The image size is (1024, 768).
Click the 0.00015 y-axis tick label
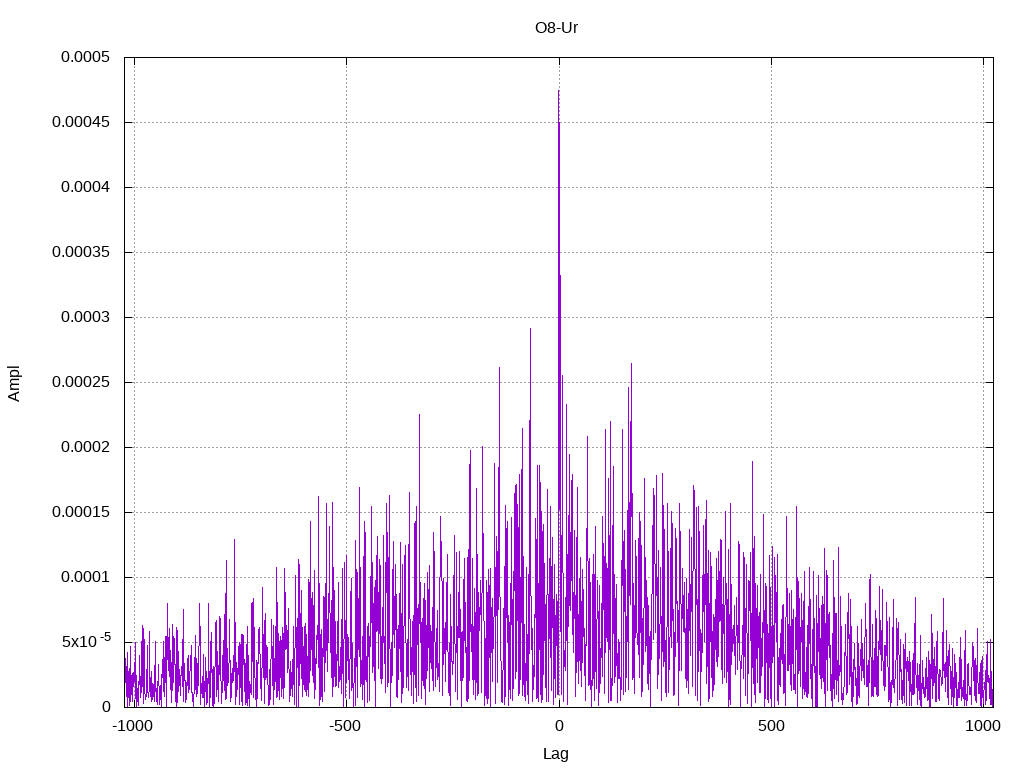[x=81, y=512]
